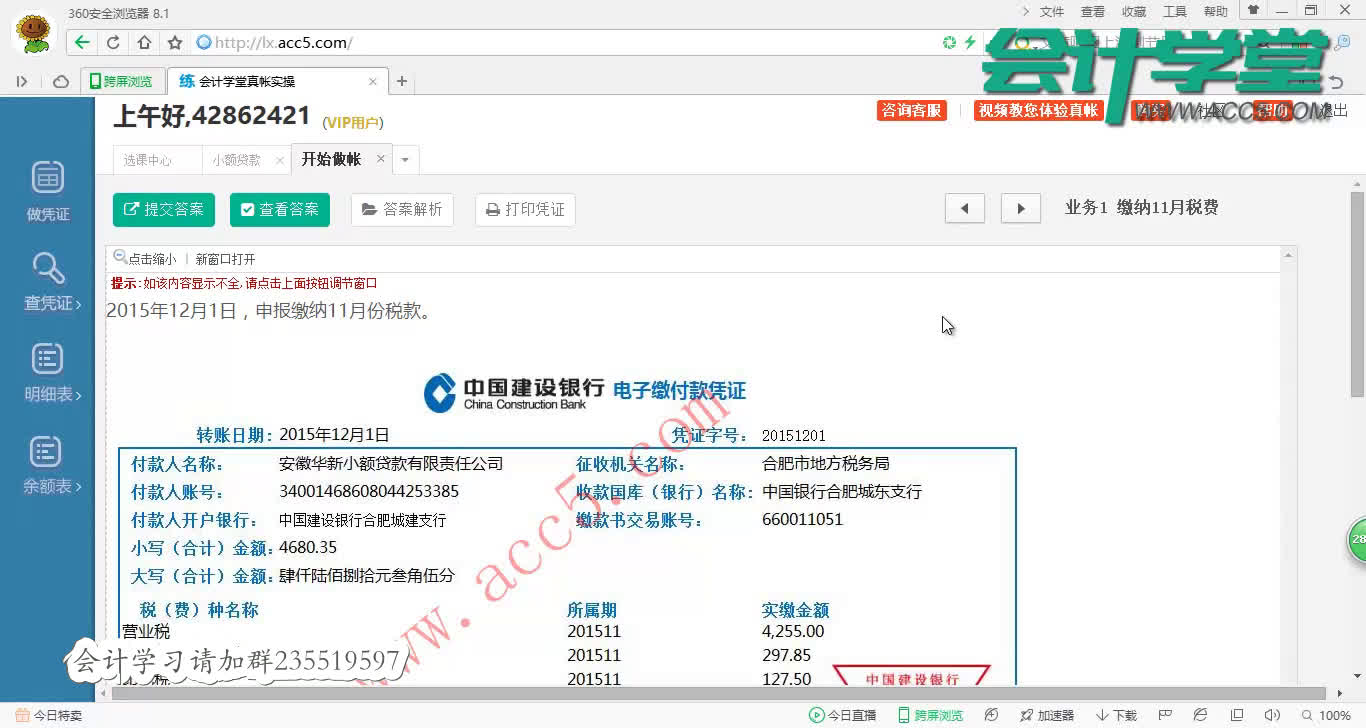Go back with the green back arrow

(x=82, y=42)
